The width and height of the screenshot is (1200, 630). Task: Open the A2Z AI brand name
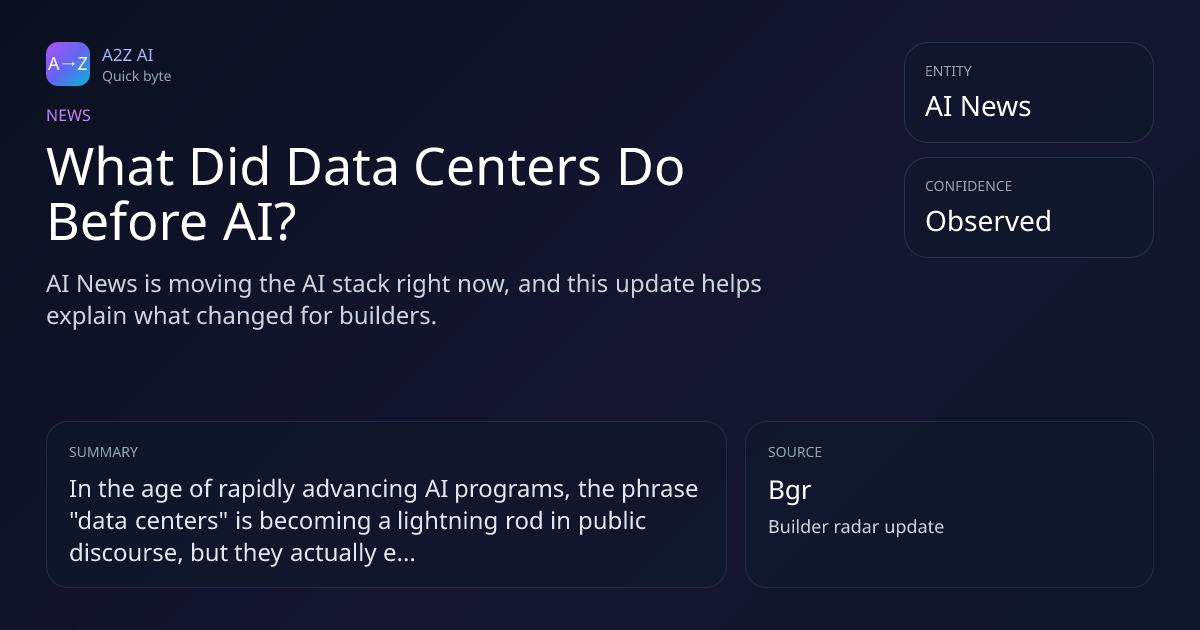(x=127, y=55)
